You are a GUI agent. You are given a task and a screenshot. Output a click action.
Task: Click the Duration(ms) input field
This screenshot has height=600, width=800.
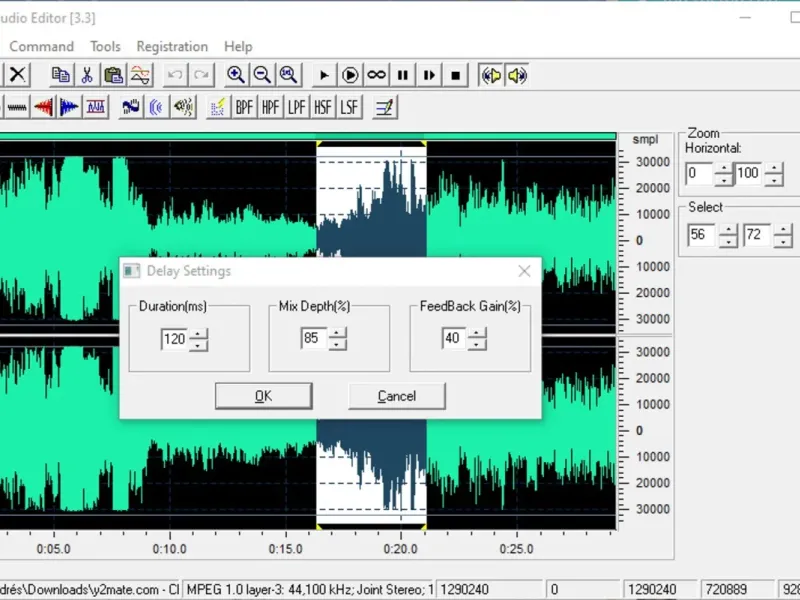click(174, 339)
